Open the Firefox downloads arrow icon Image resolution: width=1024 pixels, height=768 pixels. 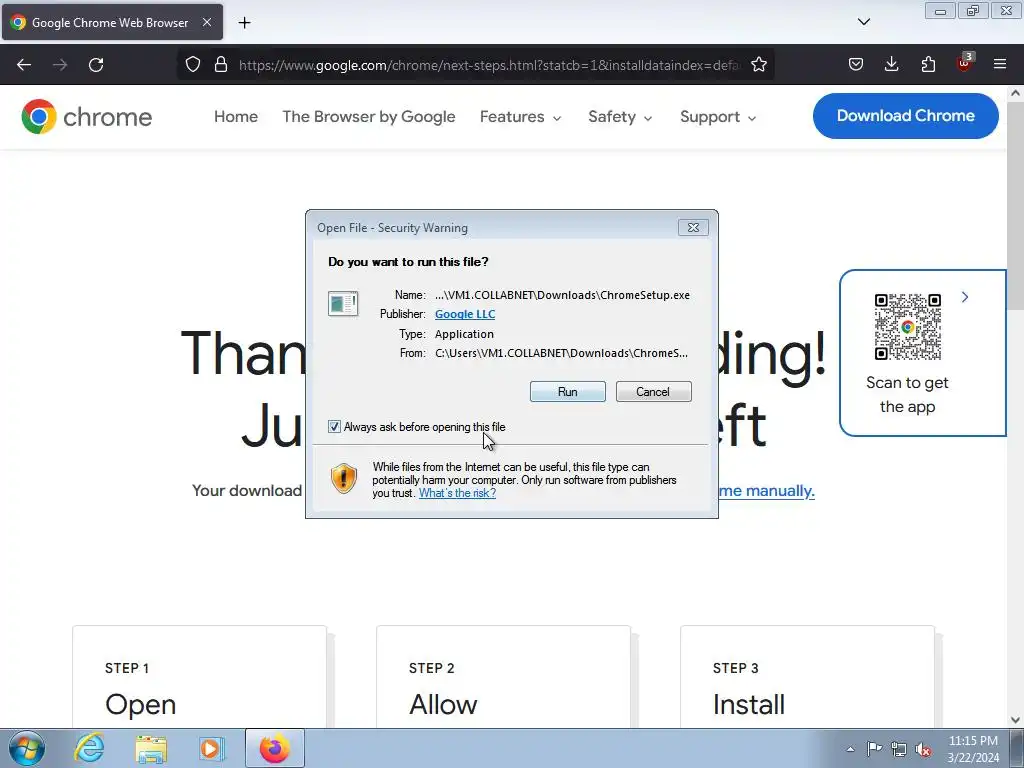(x=891, y=64)
